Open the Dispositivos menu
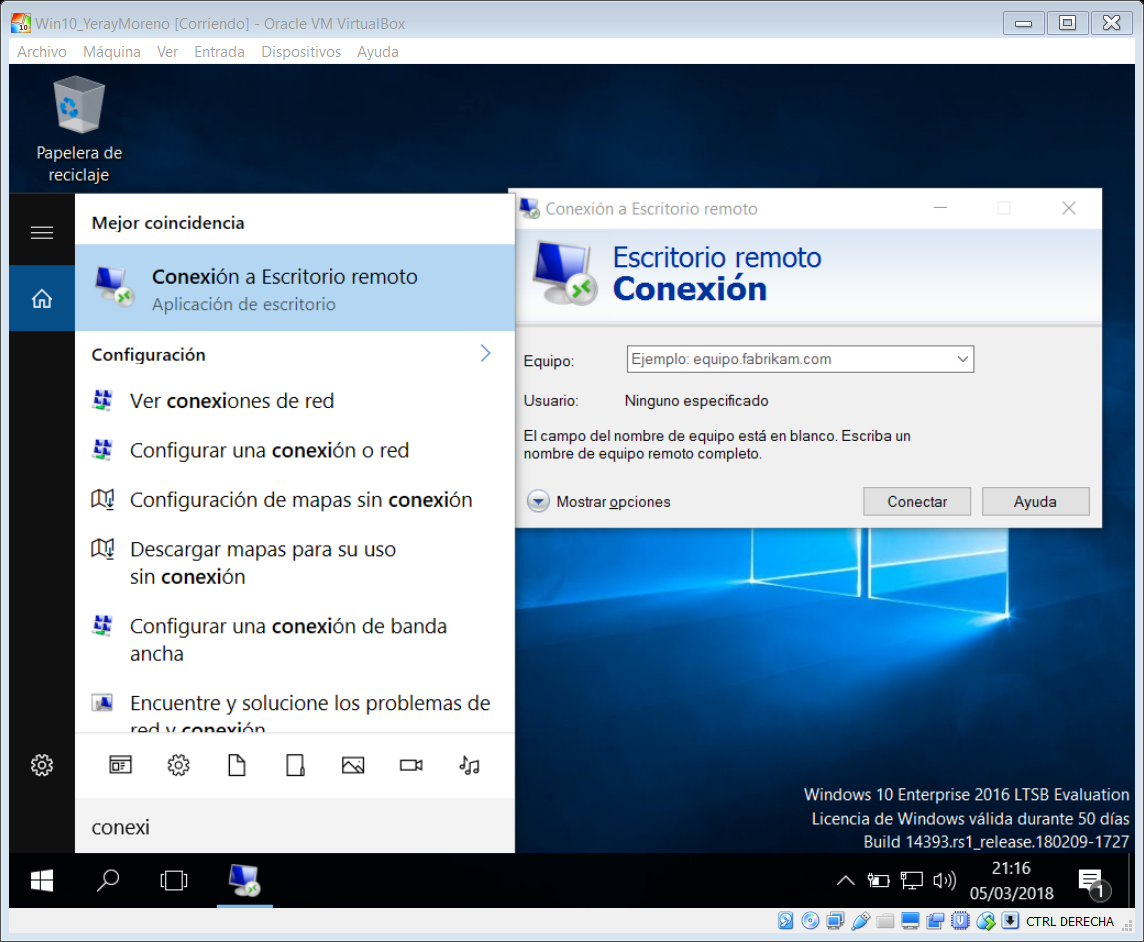 (301, 52)
